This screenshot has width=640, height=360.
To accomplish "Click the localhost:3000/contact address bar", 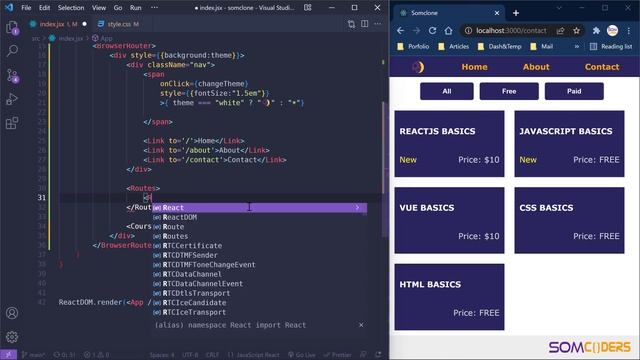I will tap(511, 31).
